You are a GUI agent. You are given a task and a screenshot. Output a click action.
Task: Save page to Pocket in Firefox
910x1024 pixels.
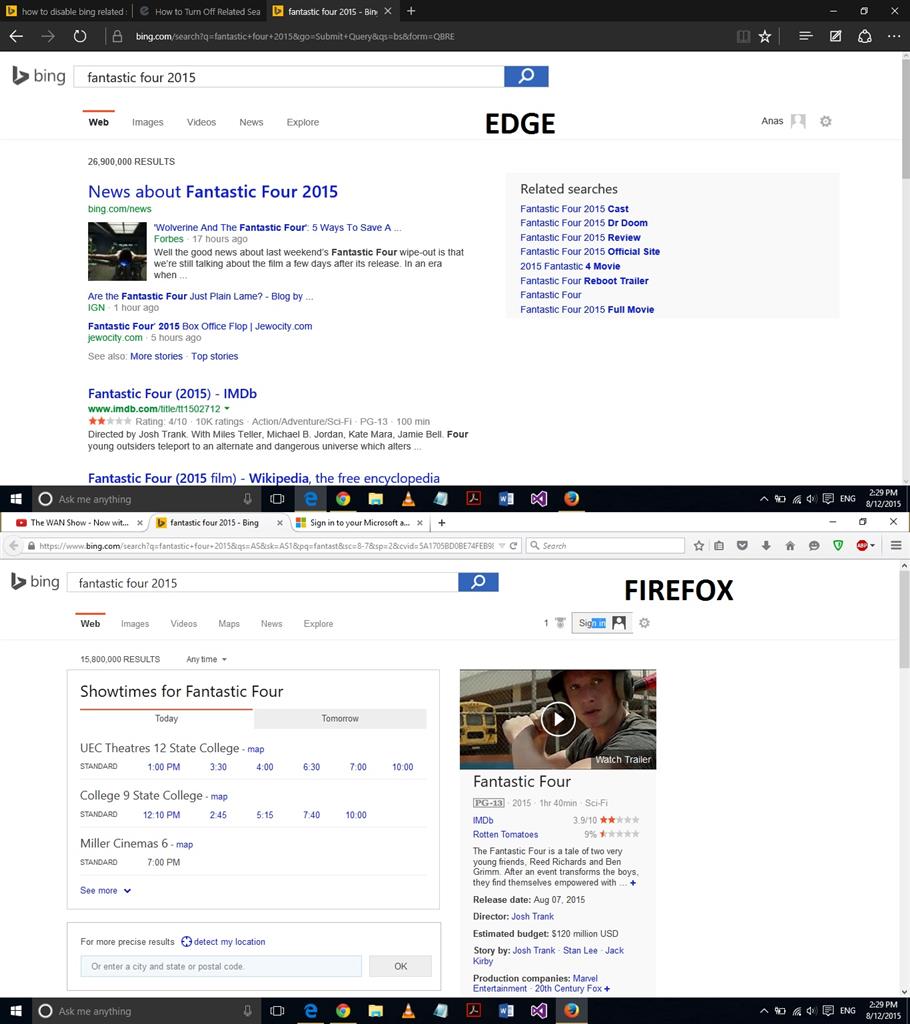pyautogui.click(x=742, y=545)
